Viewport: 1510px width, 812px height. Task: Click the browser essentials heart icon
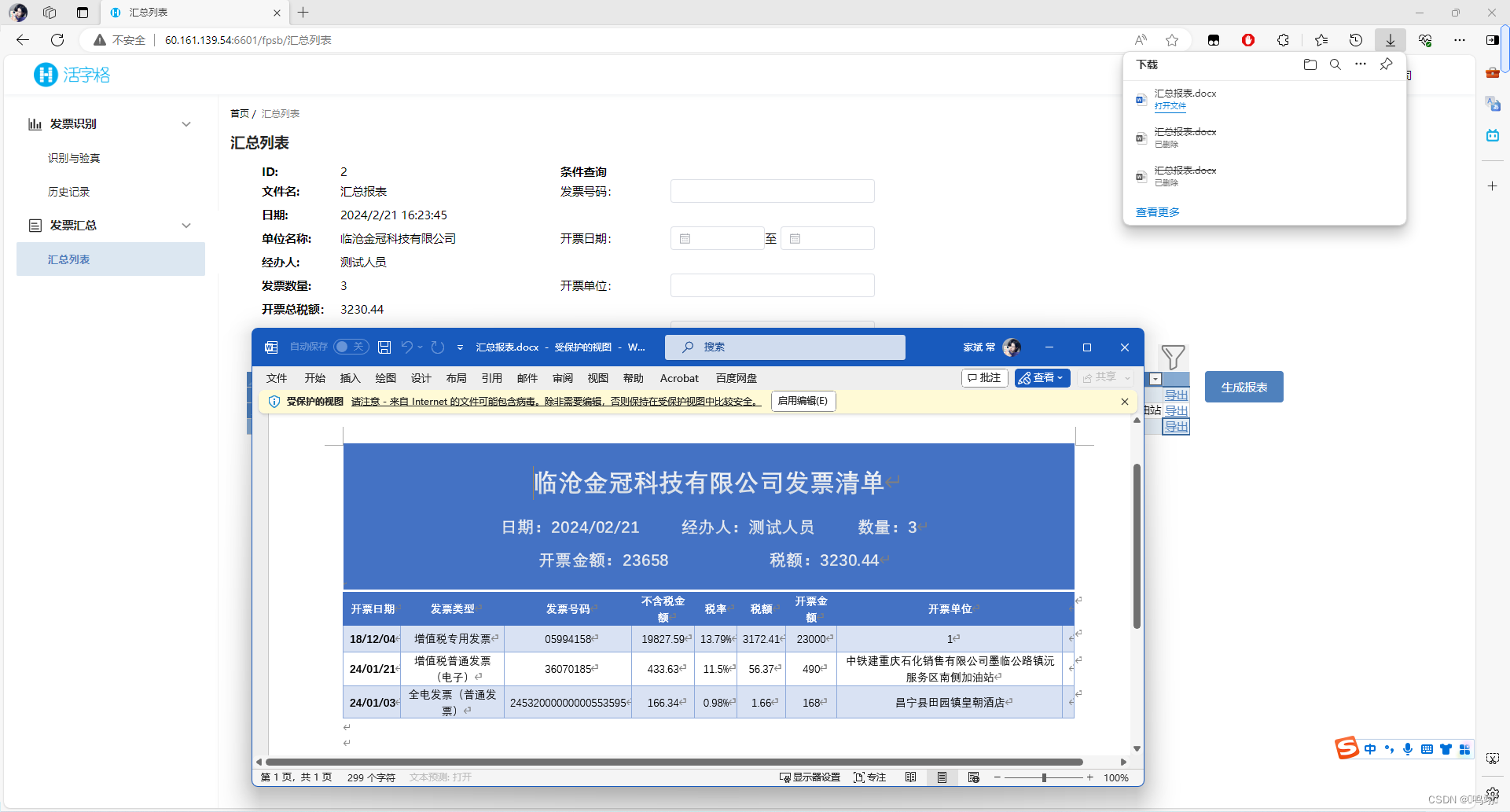point(1424,40)
